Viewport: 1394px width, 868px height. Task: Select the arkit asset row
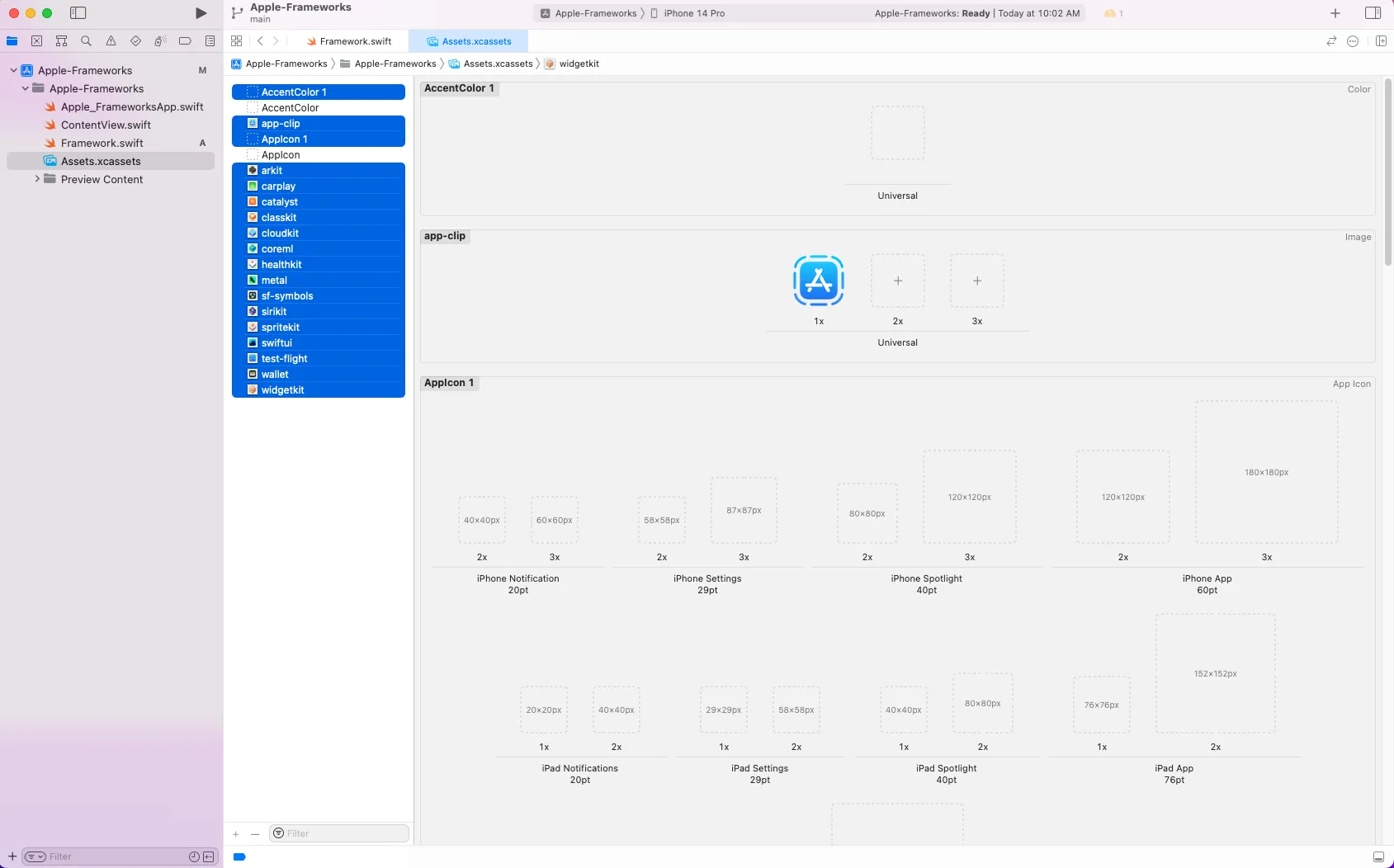tap(319, 171)
